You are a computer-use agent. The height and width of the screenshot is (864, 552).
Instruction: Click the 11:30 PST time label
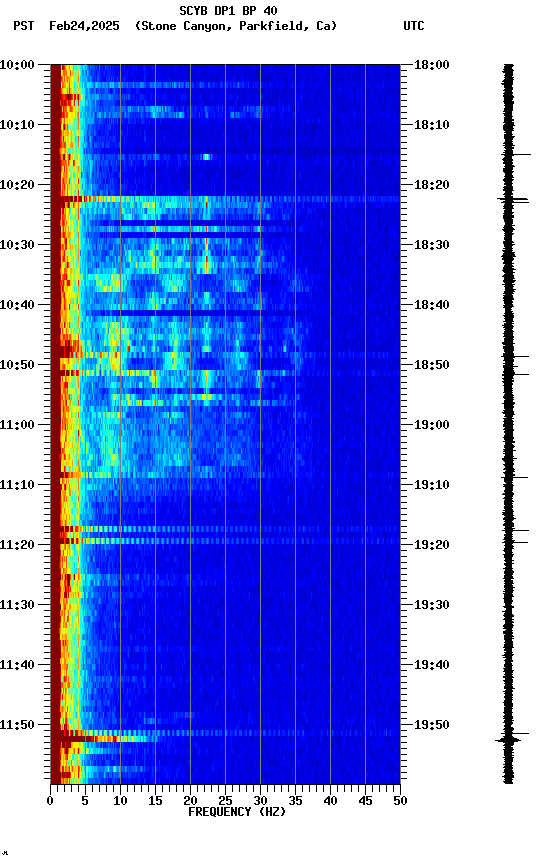17,605
